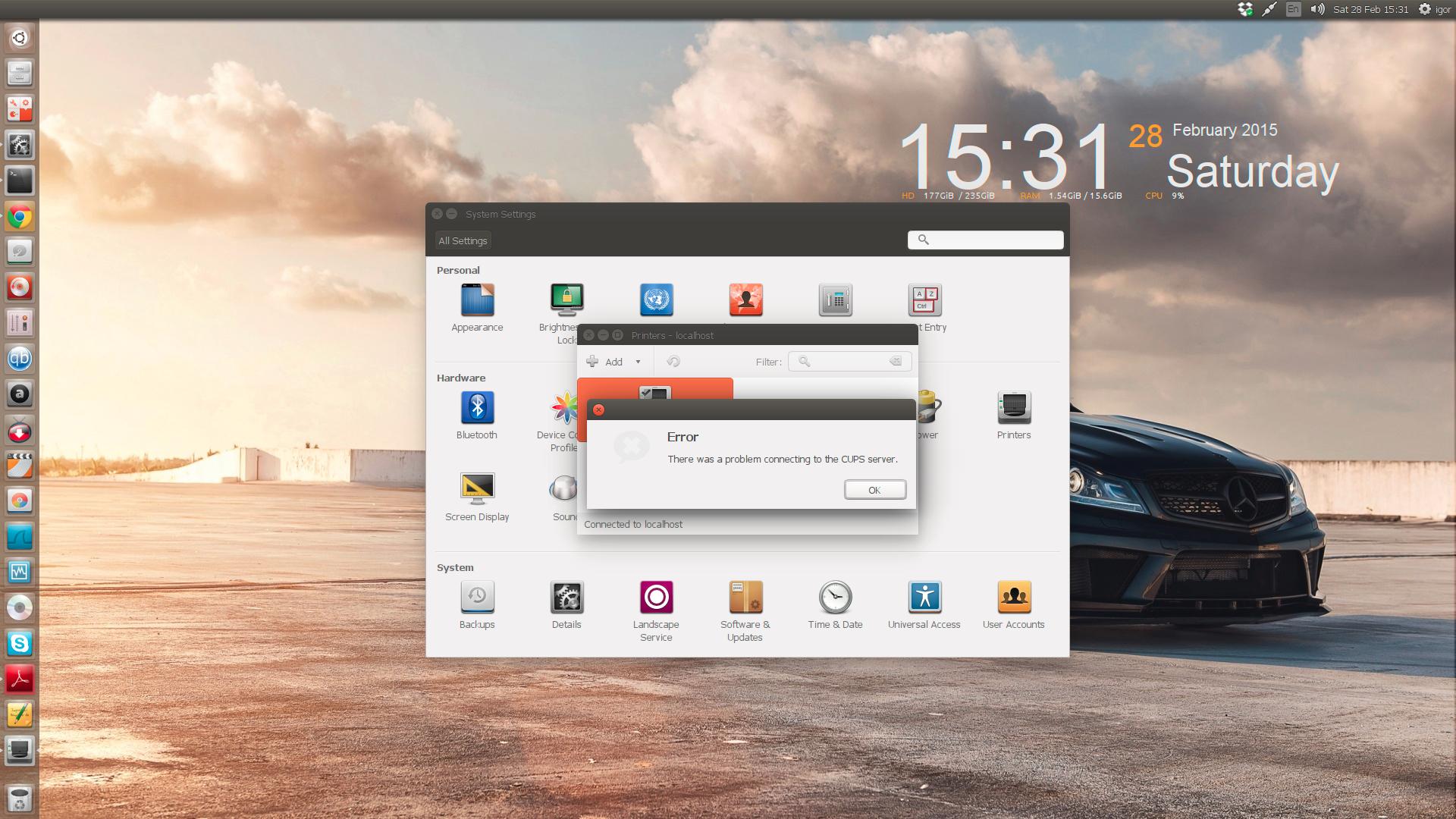Open the En keyboard layout indicator
The height and width of the screenshot is (819, 1456).
[x=1293, y=9]
